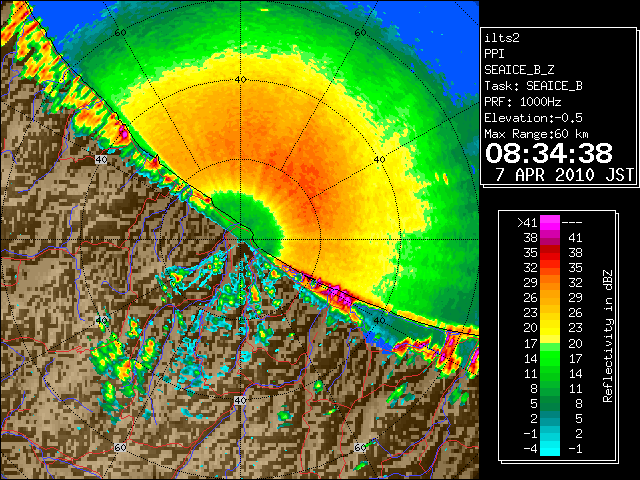Click the '60' range label in the northwest

click(120, 33)
